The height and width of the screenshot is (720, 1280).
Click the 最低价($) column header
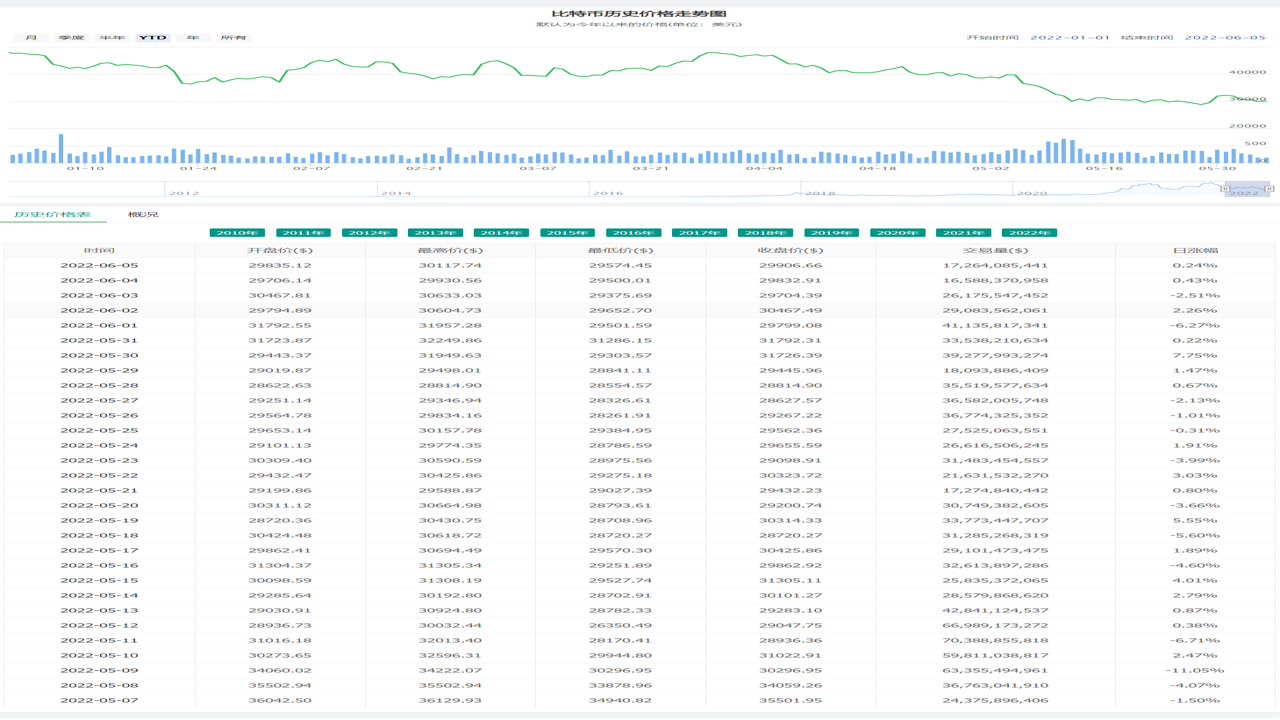(620, 251)
